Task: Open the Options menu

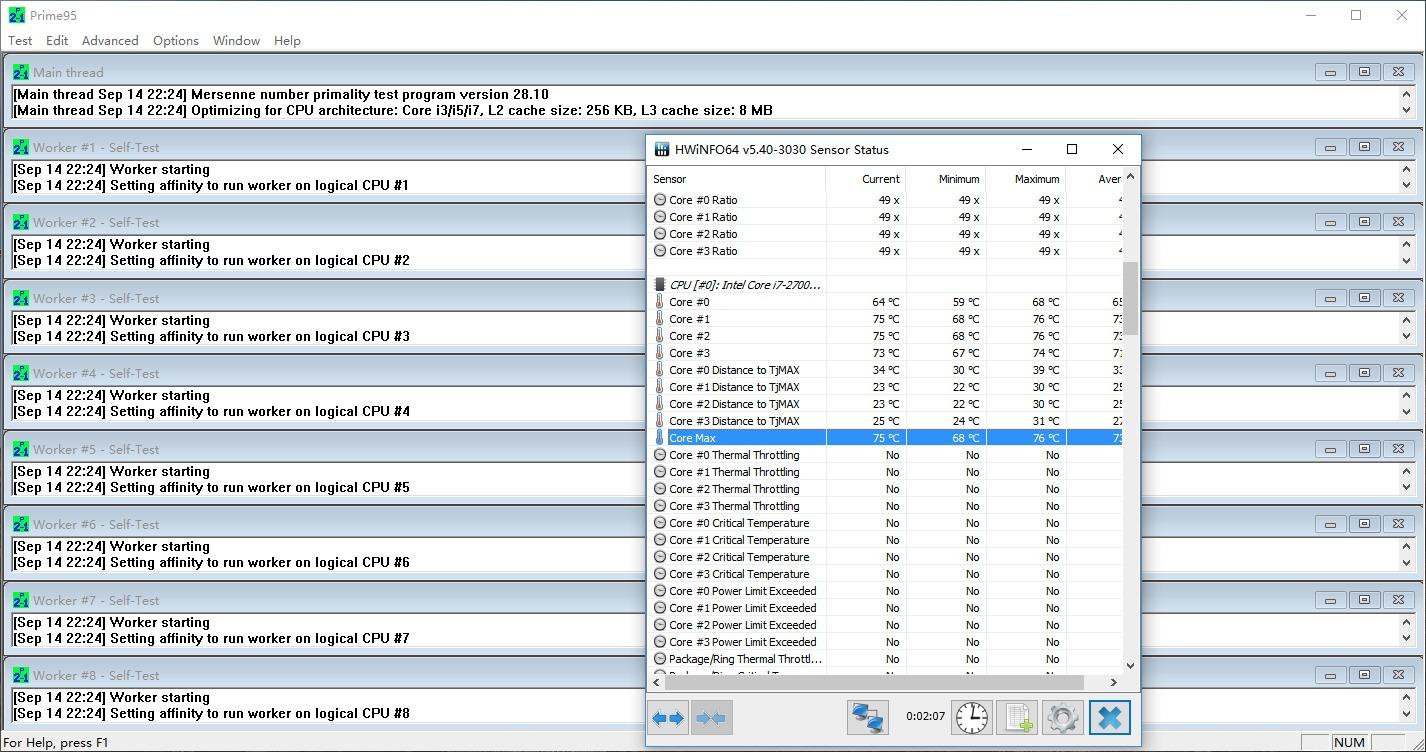Action: coord(176,41)
